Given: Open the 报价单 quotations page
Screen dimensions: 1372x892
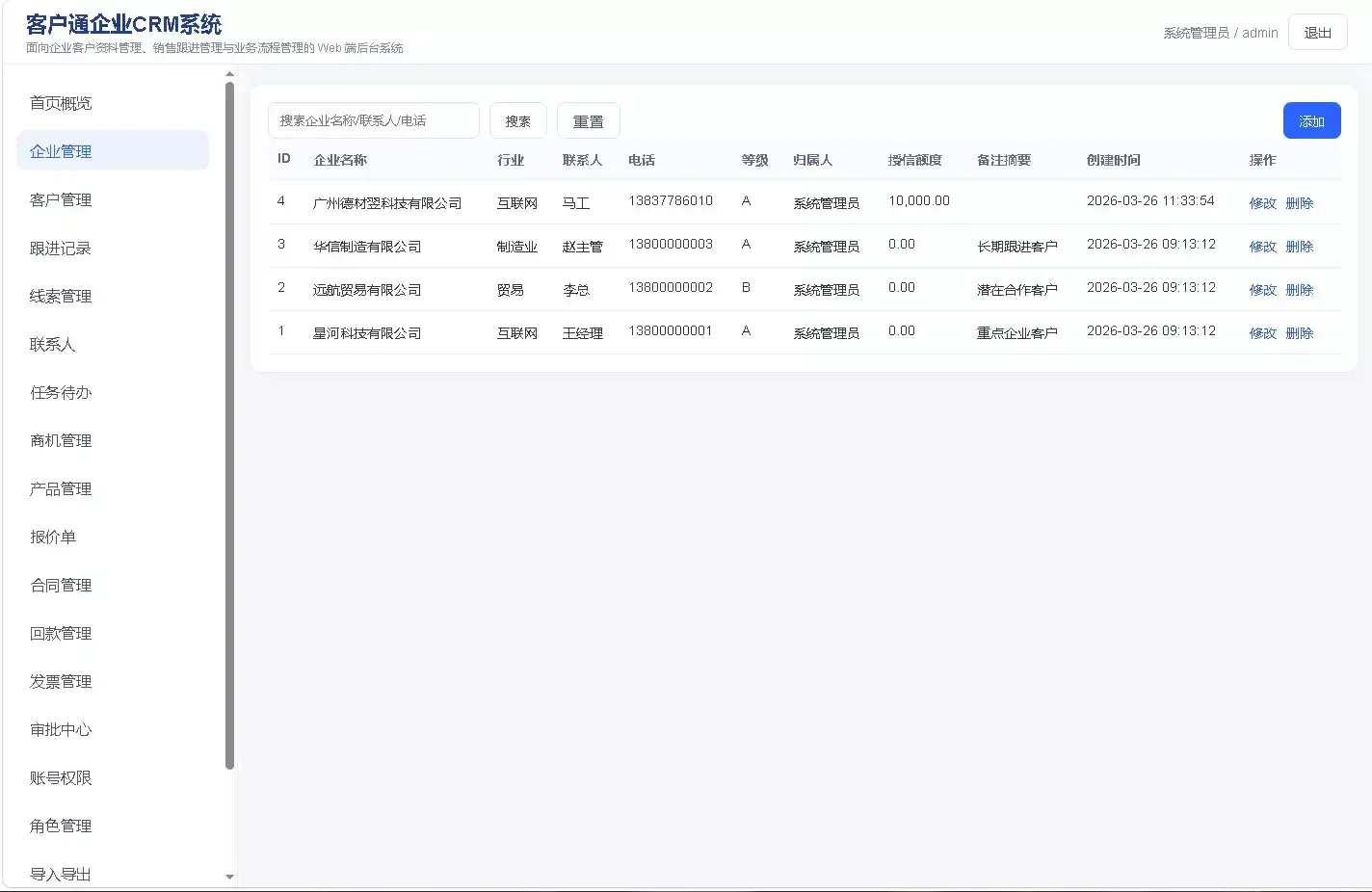Looking at the screenshot, I should click(53, 537).
